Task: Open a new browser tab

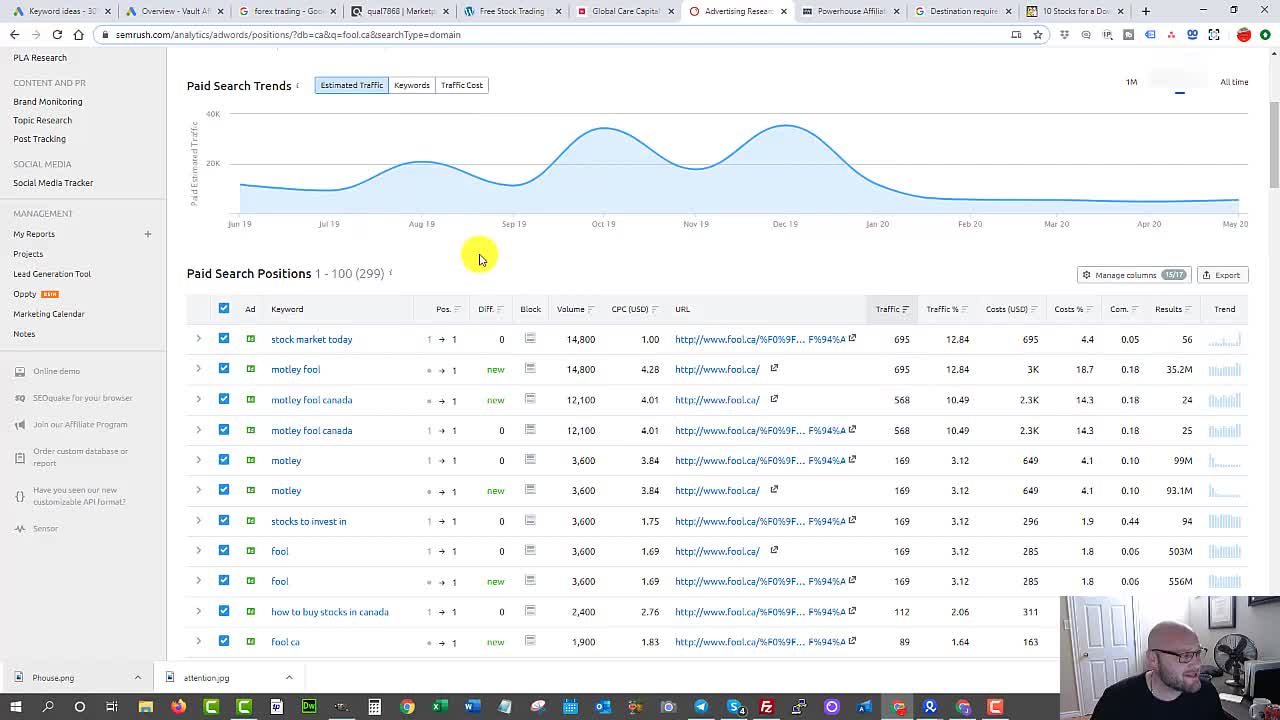Action: pyautogui.click(x=1146, y=11)
